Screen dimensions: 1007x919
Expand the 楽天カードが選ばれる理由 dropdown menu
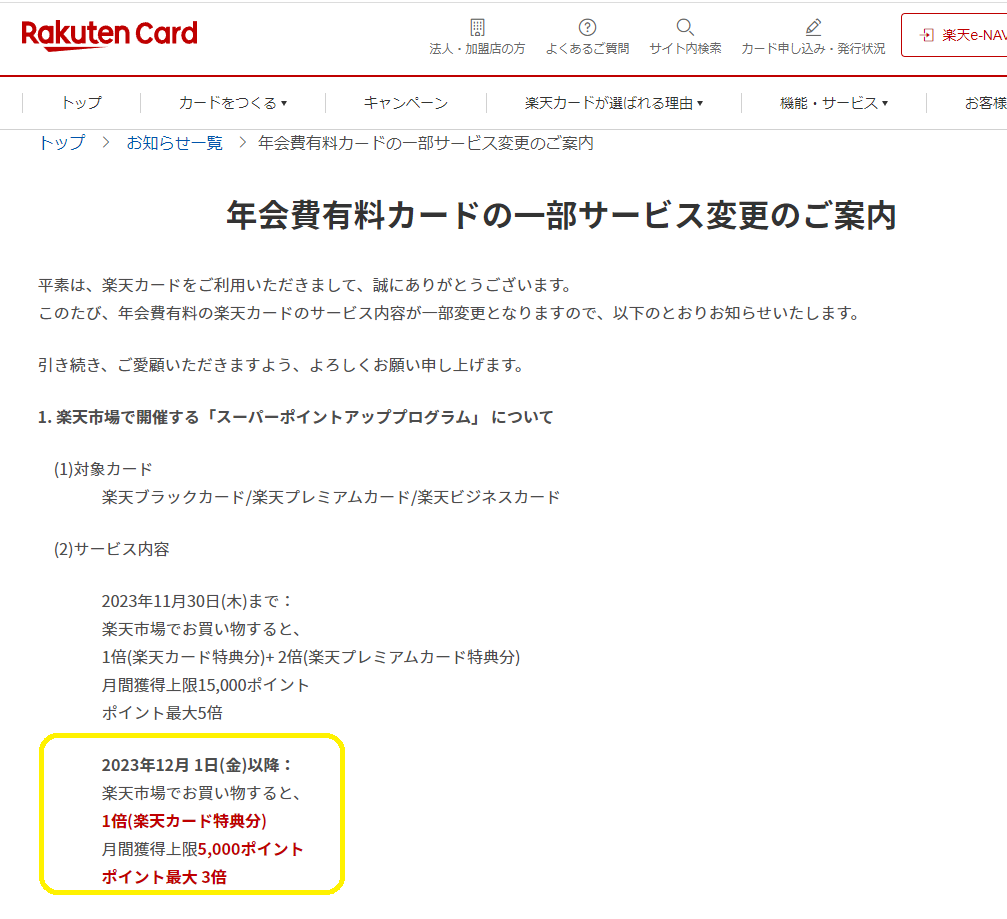pos(614,103)
